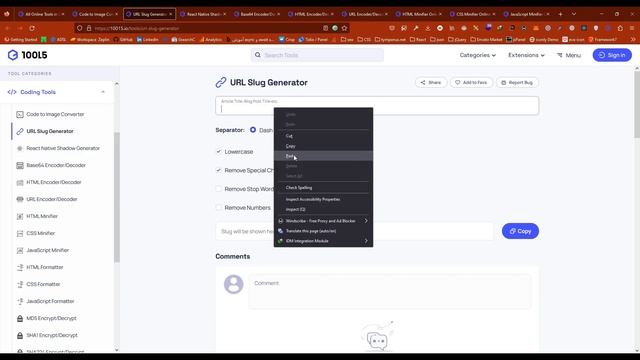Open the HTML Minifier sidebar icon

point(20,216)
